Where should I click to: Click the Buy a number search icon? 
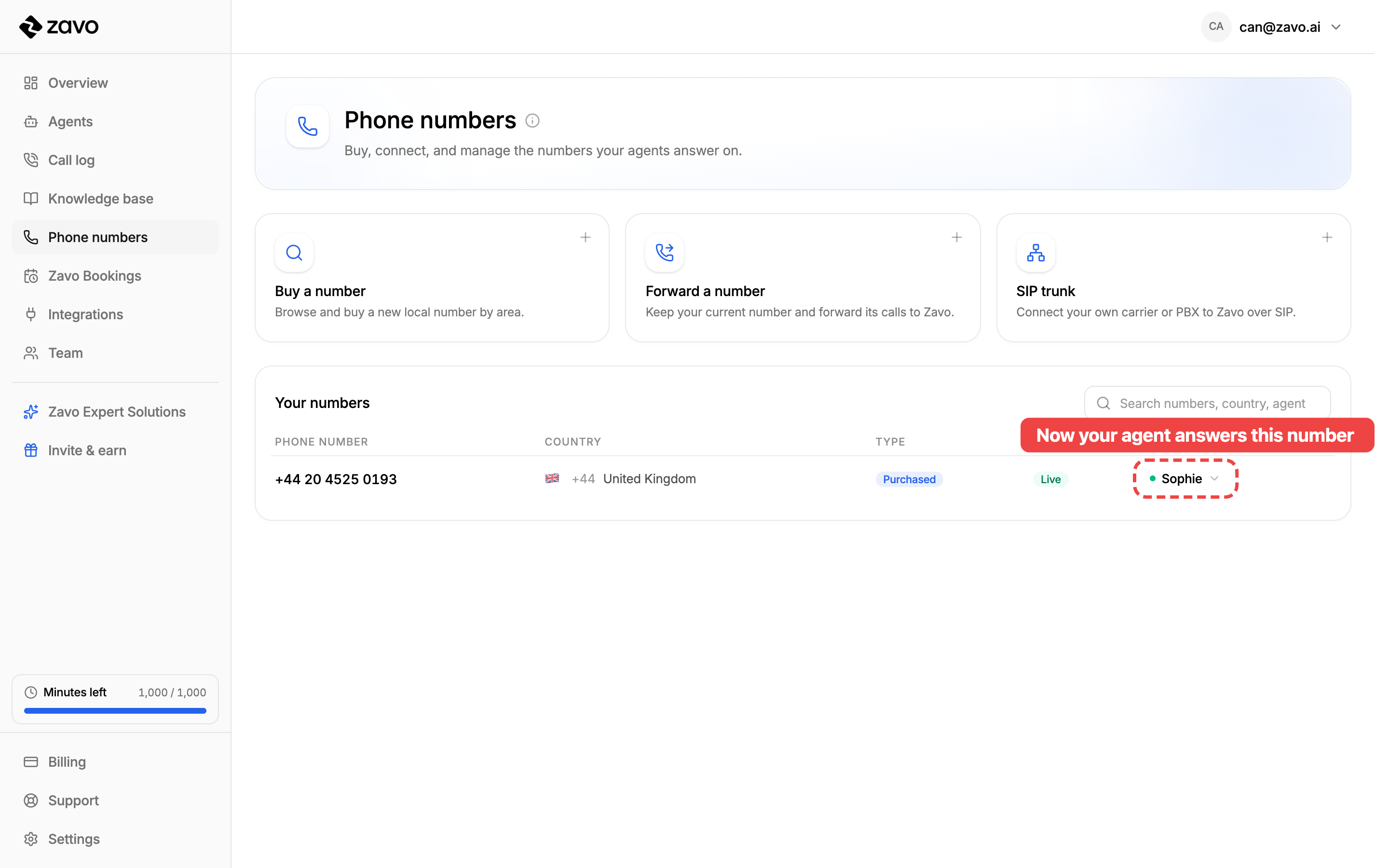tap(295, 253)
